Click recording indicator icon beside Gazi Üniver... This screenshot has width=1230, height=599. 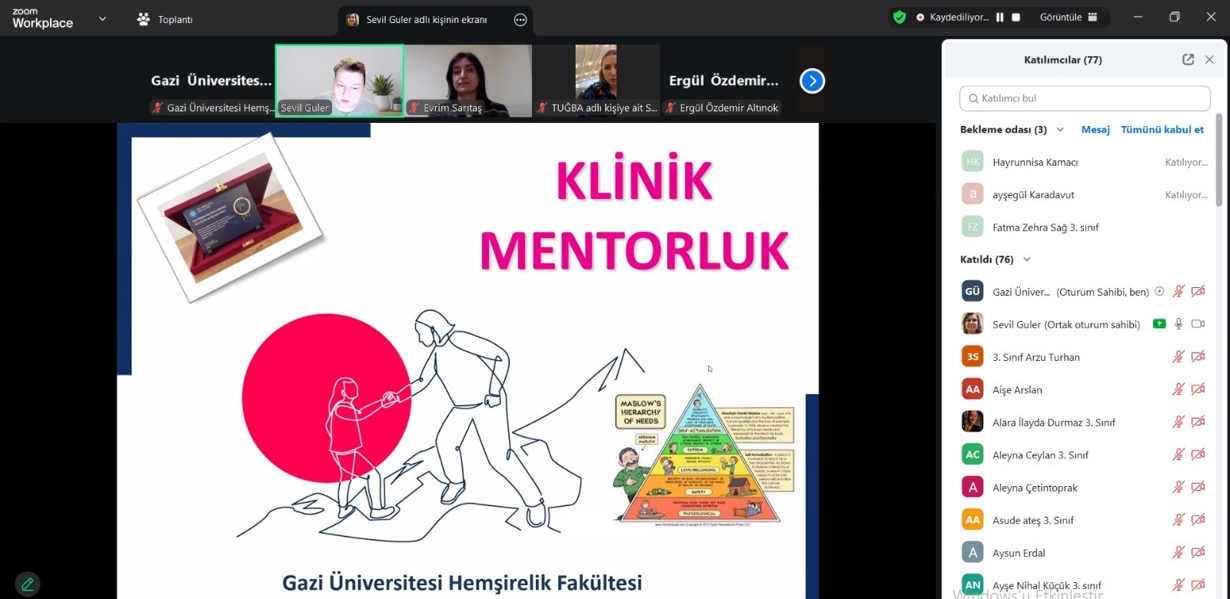(x=1159, y=292)
